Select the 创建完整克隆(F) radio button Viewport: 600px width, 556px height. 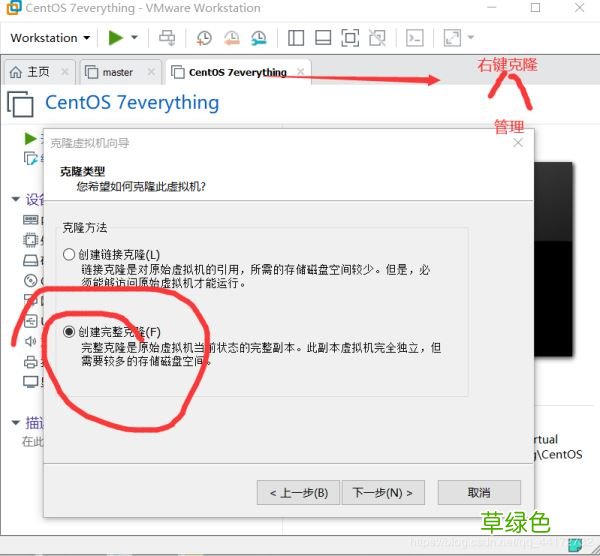point(68,331)
